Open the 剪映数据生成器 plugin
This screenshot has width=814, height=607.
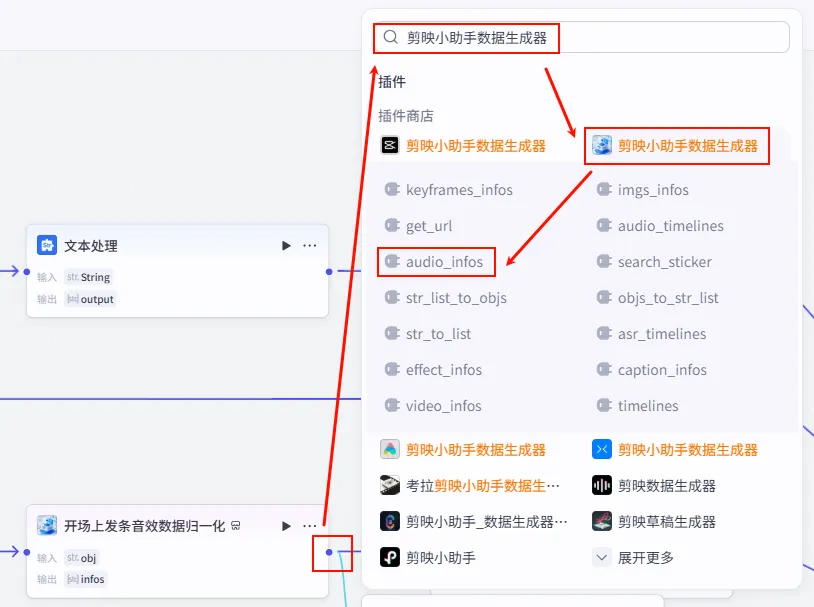click(654, 485)
